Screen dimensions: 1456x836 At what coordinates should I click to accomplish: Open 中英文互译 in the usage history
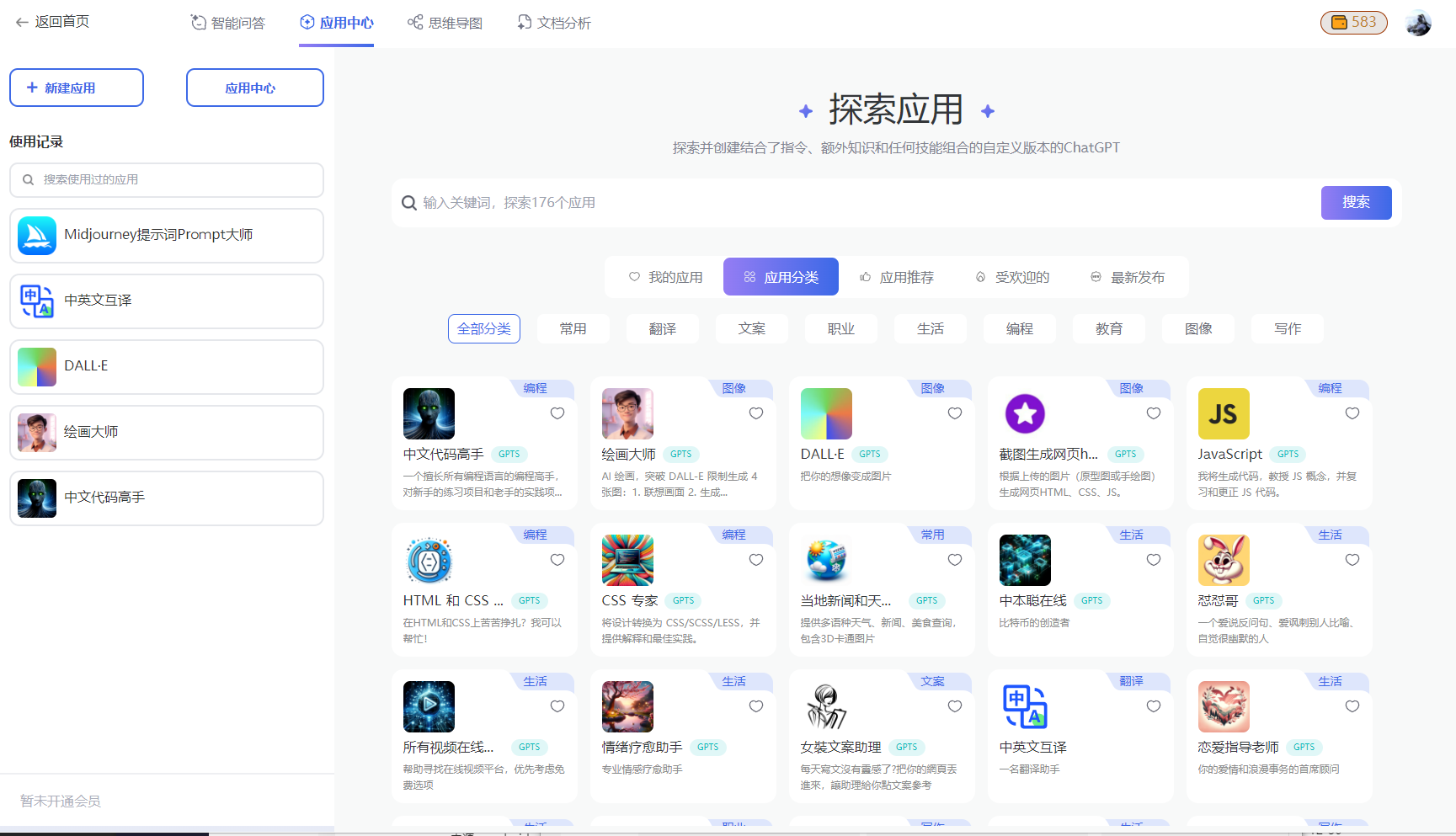(167, 301)
